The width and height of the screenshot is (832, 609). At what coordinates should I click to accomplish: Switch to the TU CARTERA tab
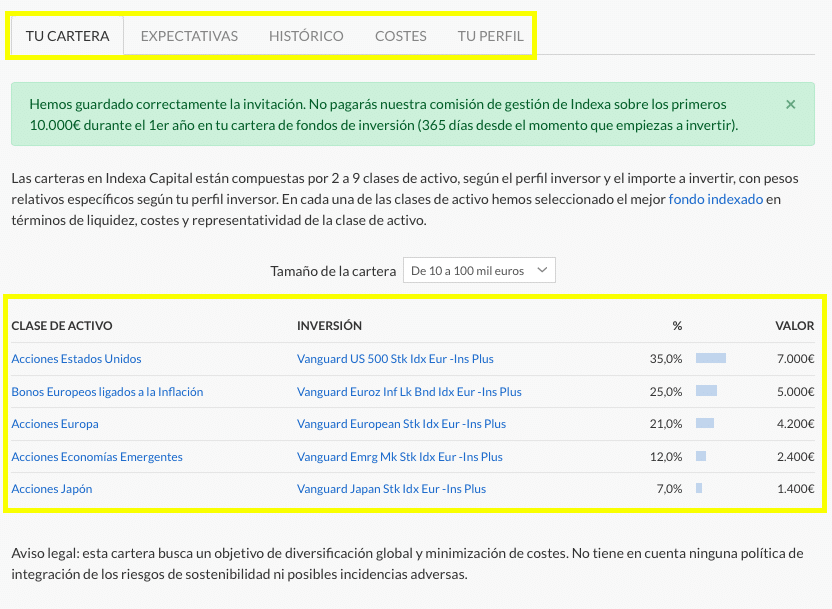67,36
